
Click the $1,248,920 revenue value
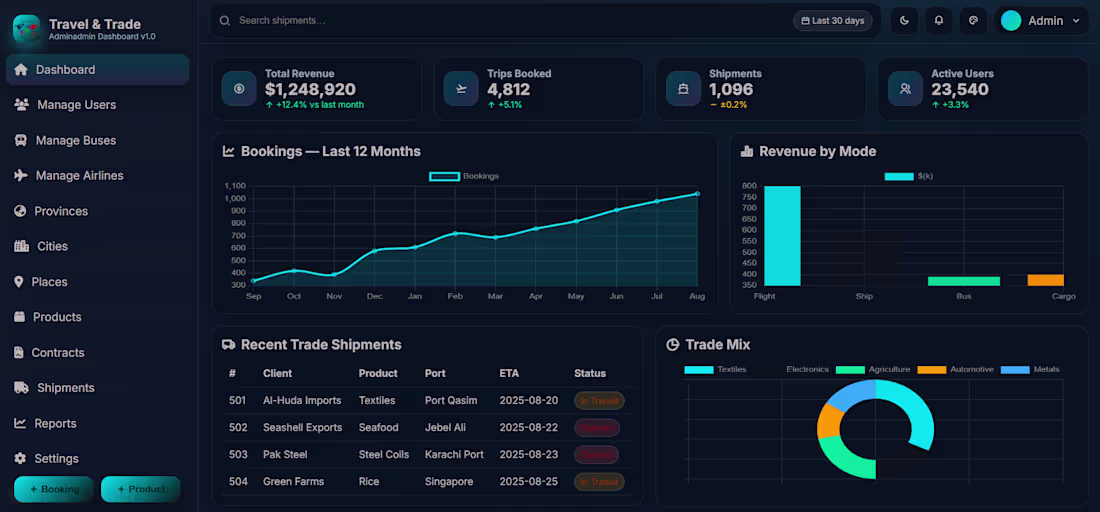click(310, 90)
